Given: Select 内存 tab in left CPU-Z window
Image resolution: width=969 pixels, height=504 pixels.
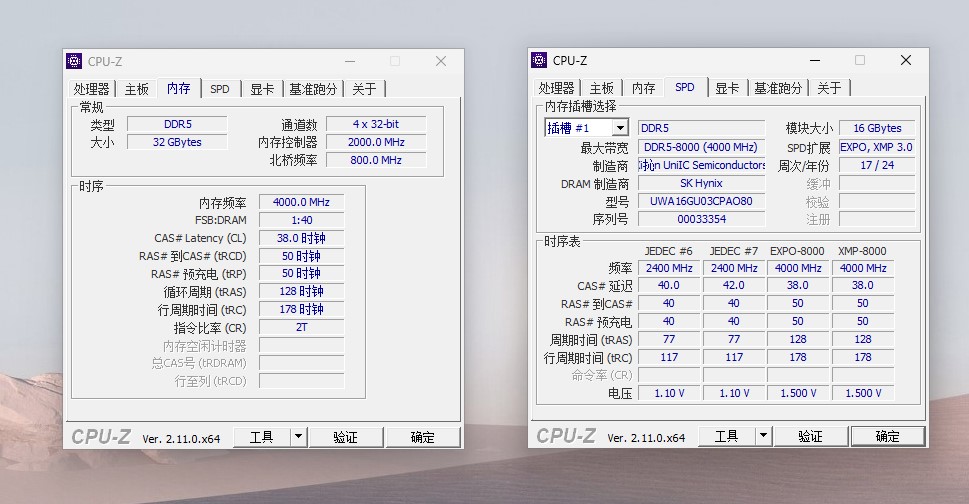Looking at the screenshot, I should [179, 88].
